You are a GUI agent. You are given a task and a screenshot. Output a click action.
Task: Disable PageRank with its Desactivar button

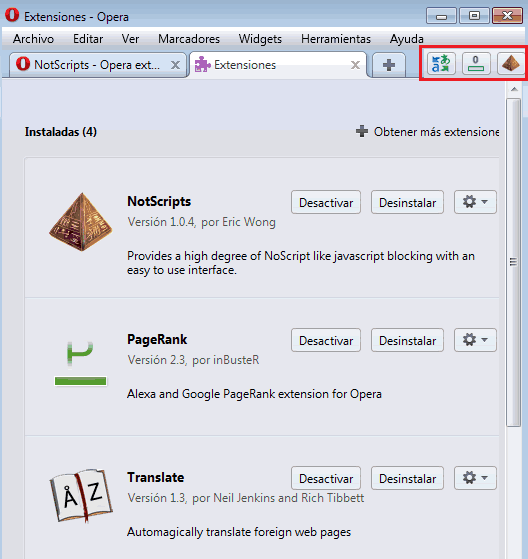(x=326, y=340)
